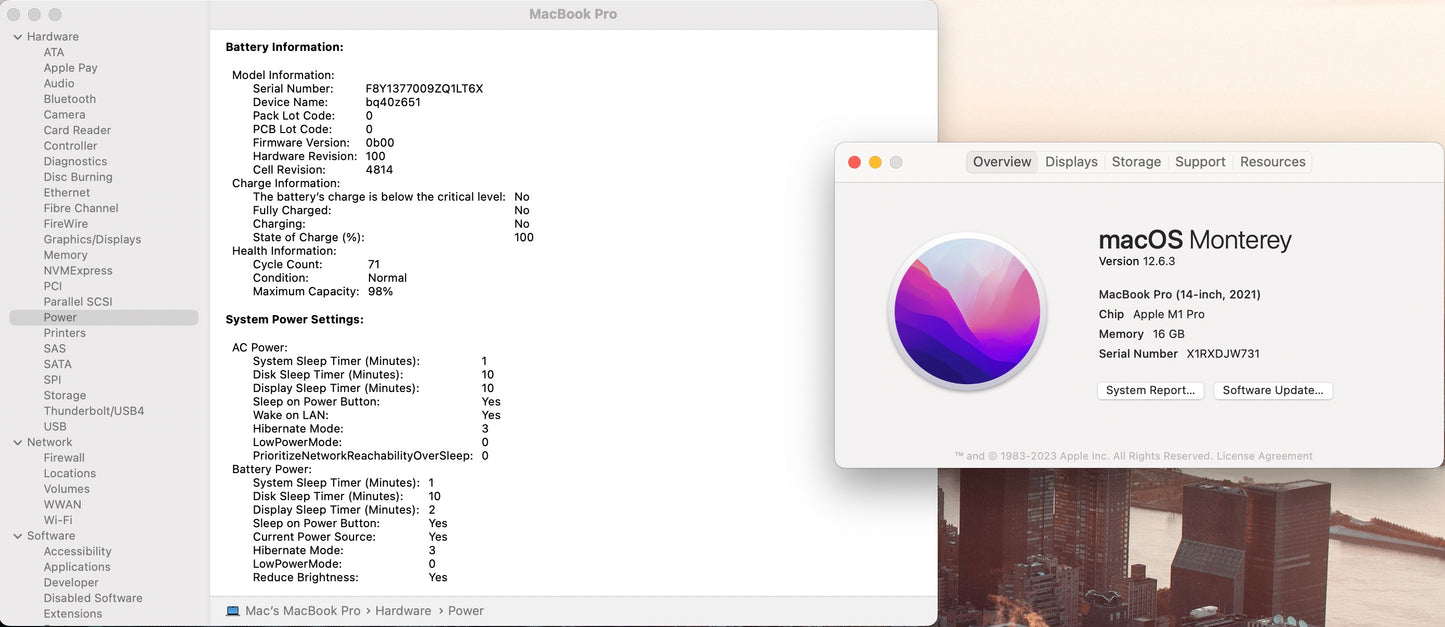
Task: Collapse the Software section in sidebar
Action: point(18,536)
